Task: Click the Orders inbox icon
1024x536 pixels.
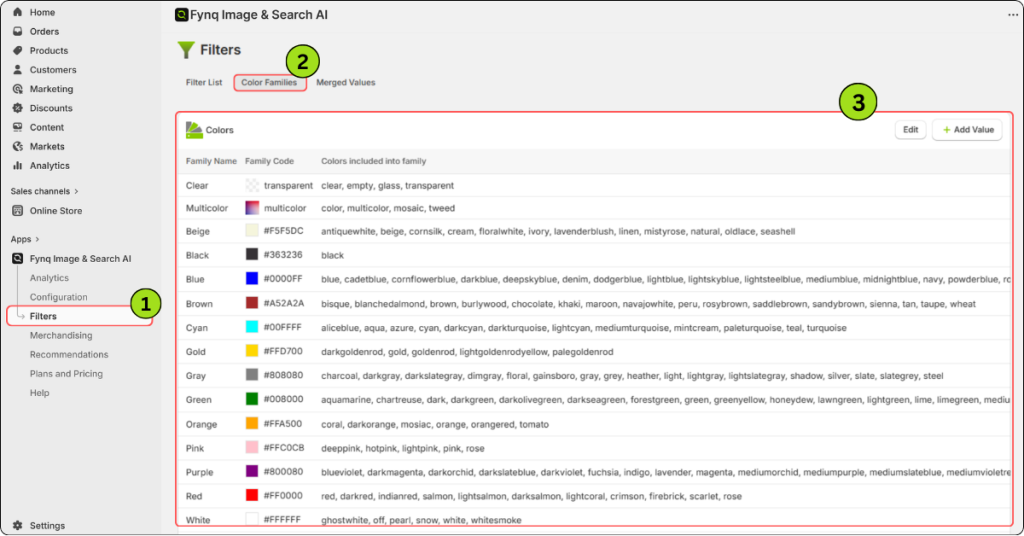Action: click(18, 31)
